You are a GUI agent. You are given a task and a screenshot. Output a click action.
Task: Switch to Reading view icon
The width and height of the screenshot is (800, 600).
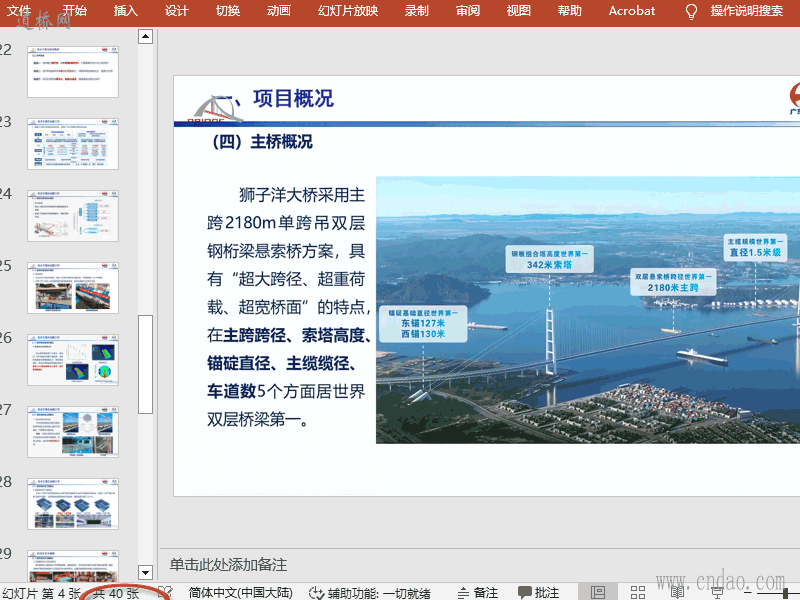click(678, 592)
